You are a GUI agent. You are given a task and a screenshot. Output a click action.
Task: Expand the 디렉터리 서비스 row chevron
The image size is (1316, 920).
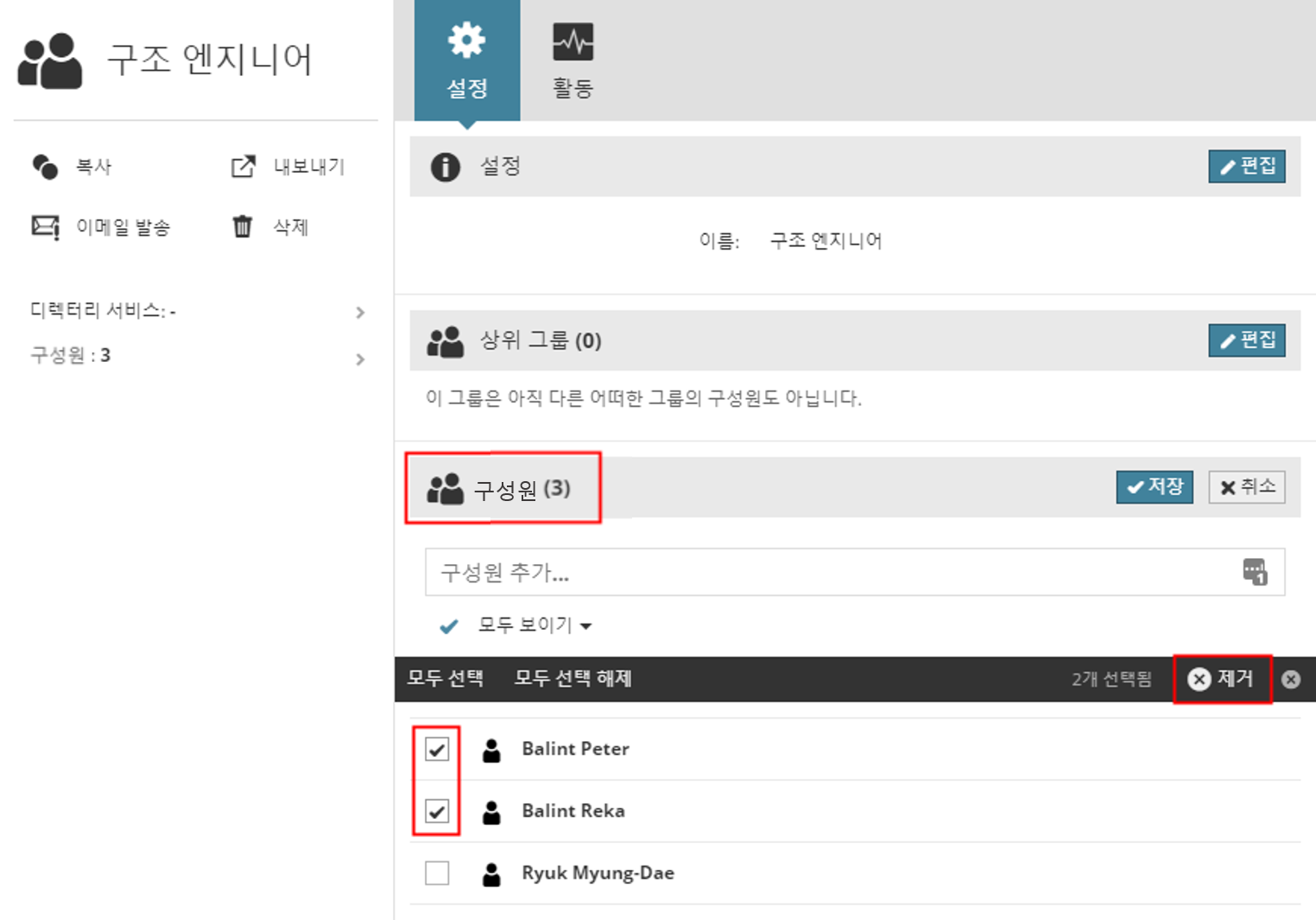(360, 313)
